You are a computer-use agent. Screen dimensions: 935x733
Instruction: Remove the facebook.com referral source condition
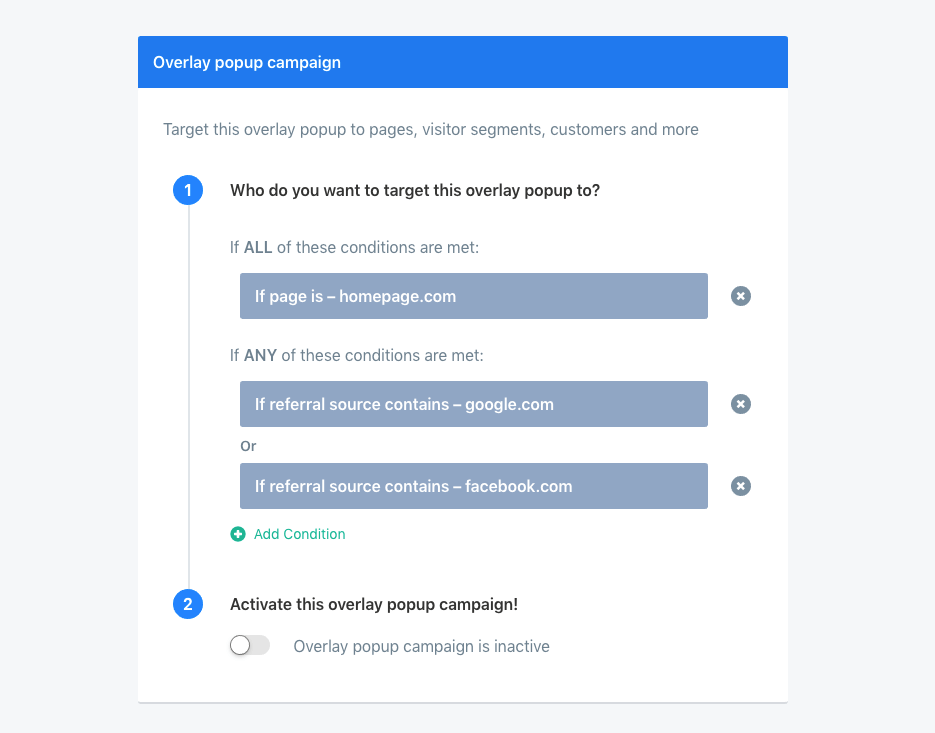tap(740, 486)
